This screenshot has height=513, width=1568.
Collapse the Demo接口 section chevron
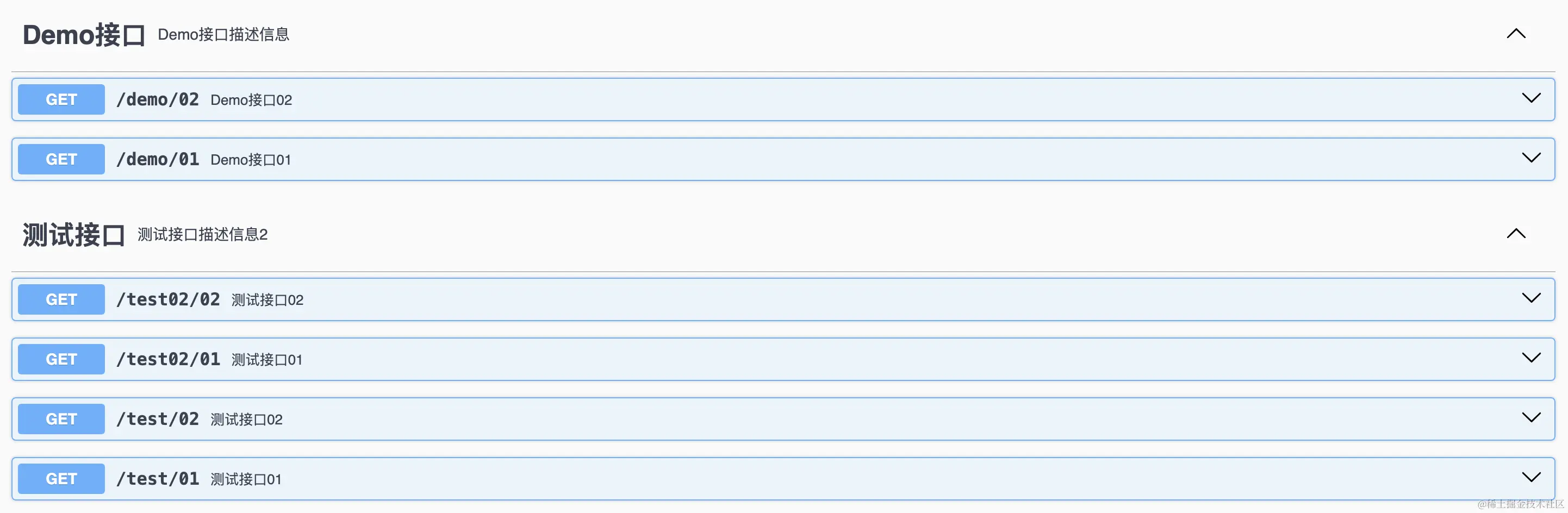(x=1516, y=34)
